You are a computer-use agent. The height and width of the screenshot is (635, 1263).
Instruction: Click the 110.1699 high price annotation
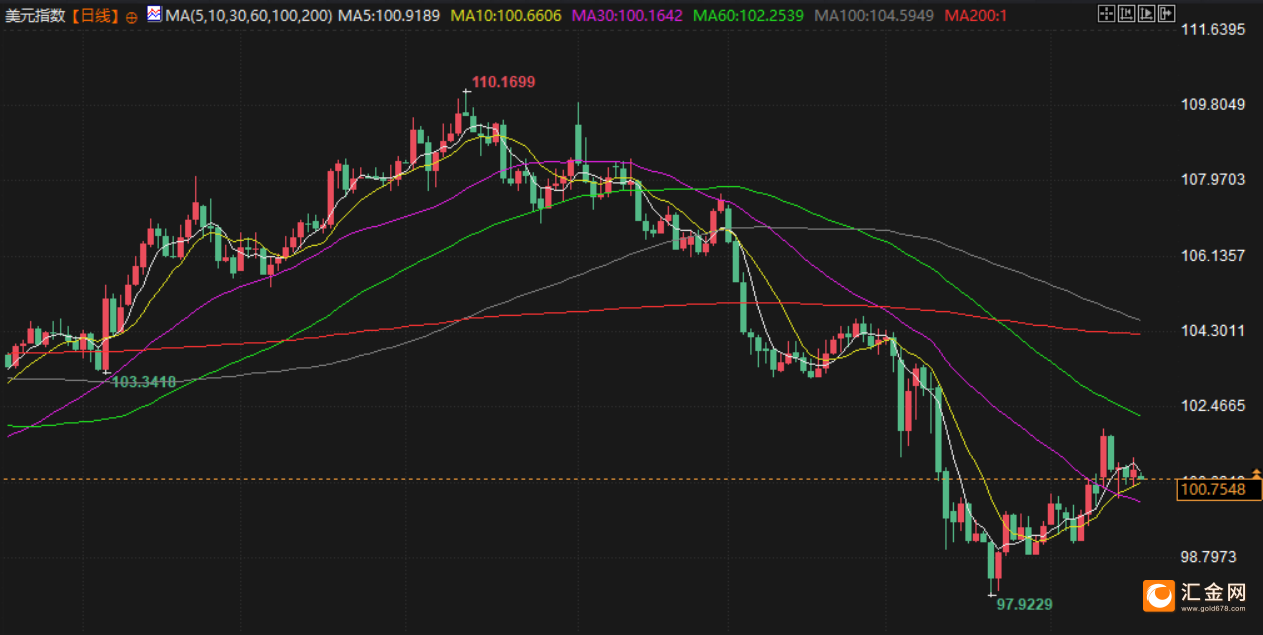pos(503,82)
